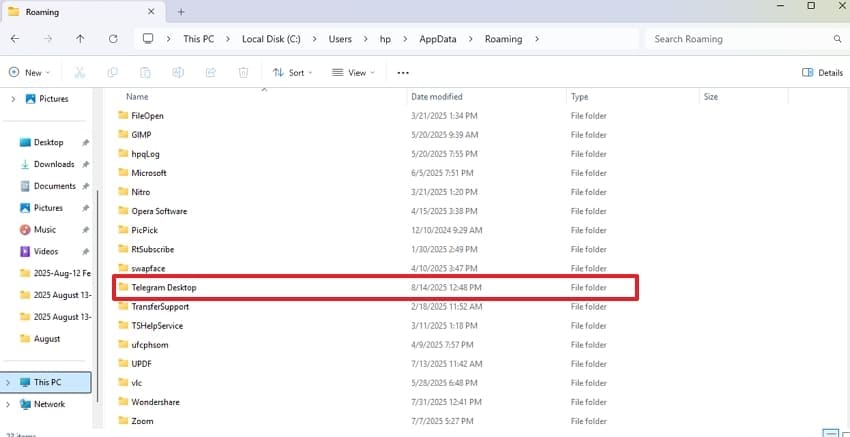Click the Delete trash icon
Image resolution: width=850 pixels, height=437 pixels.
[244, 73]
